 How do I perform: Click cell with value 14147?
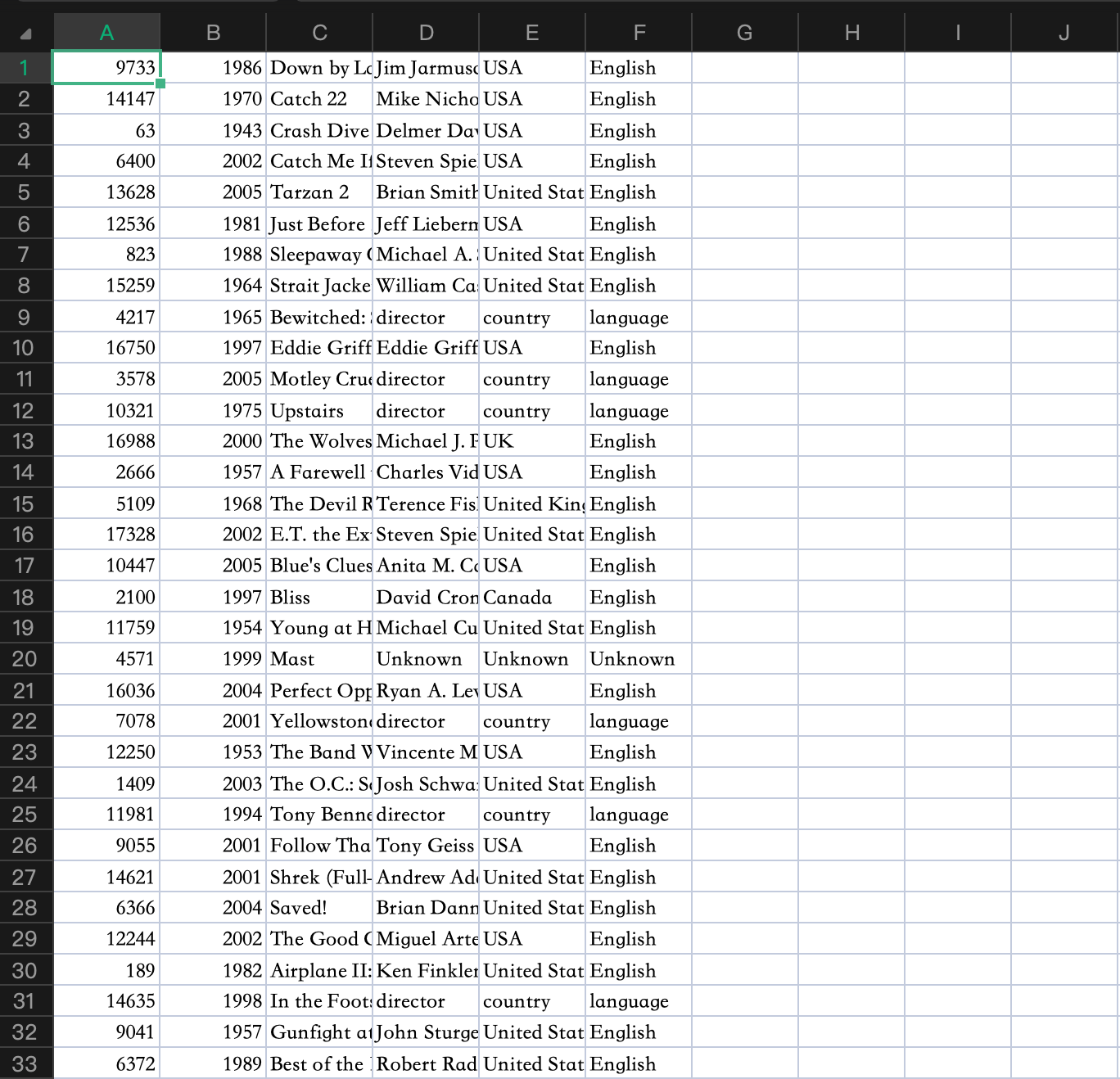(x=106, y=99)
